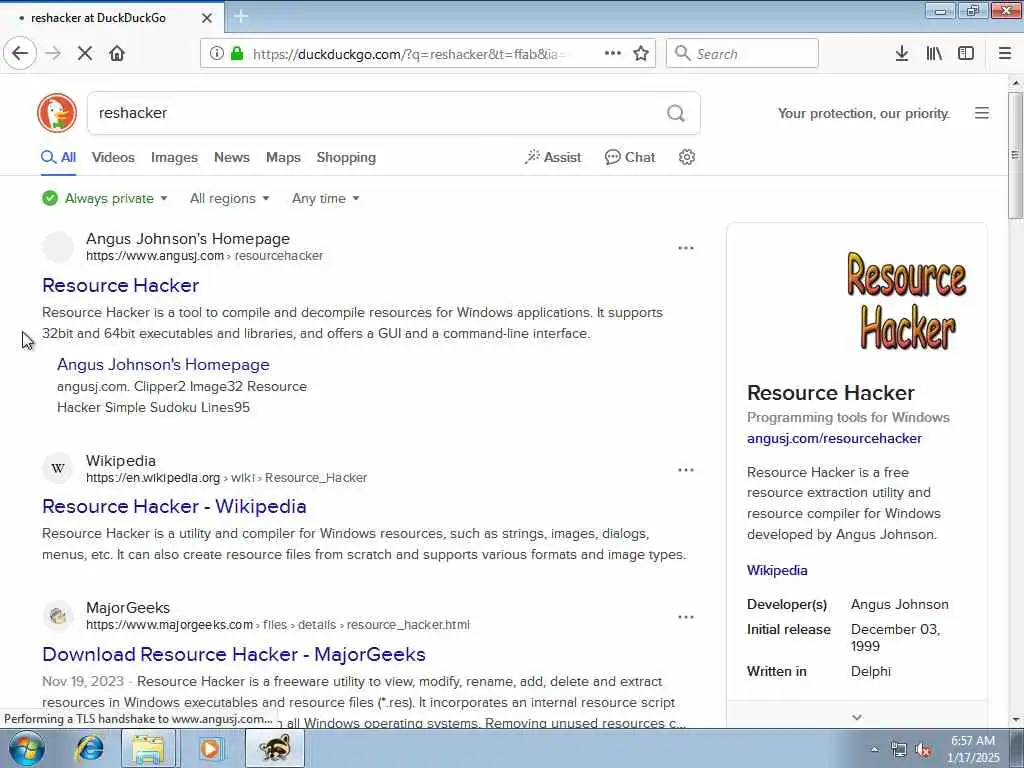Expand the Resource Hacker info panel
Screen dimensions: 1024x768
point(857,717)
